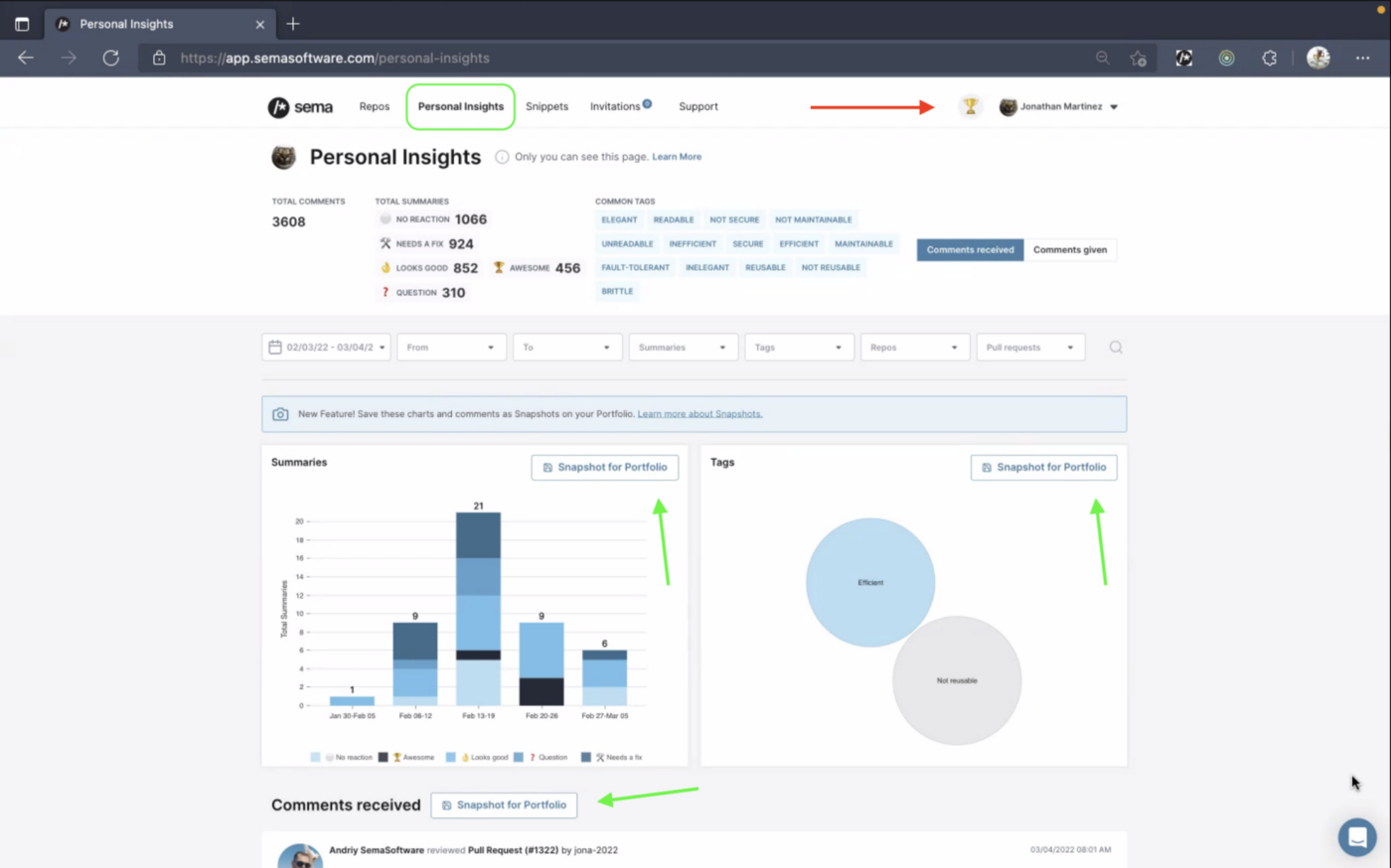The width and height of the screenshot is (1391, 868).
Task: Open a new browser tab
Action: coord(293,24)
